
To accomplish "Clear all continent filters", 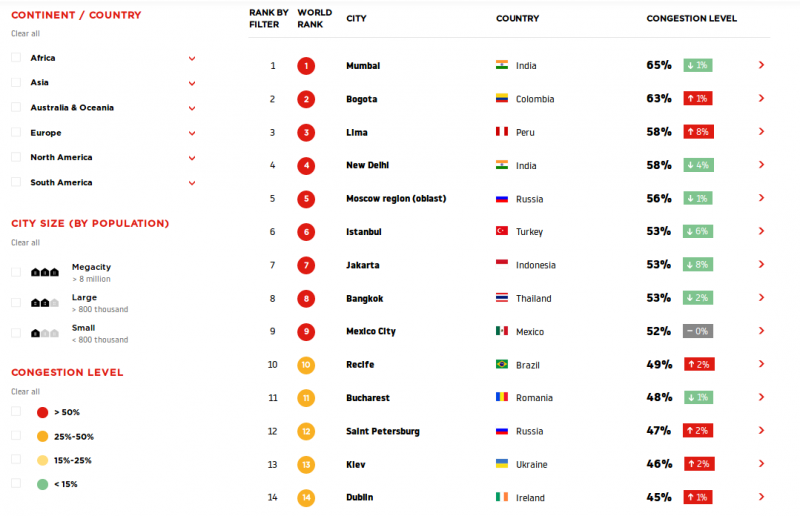I will (26, 34).
